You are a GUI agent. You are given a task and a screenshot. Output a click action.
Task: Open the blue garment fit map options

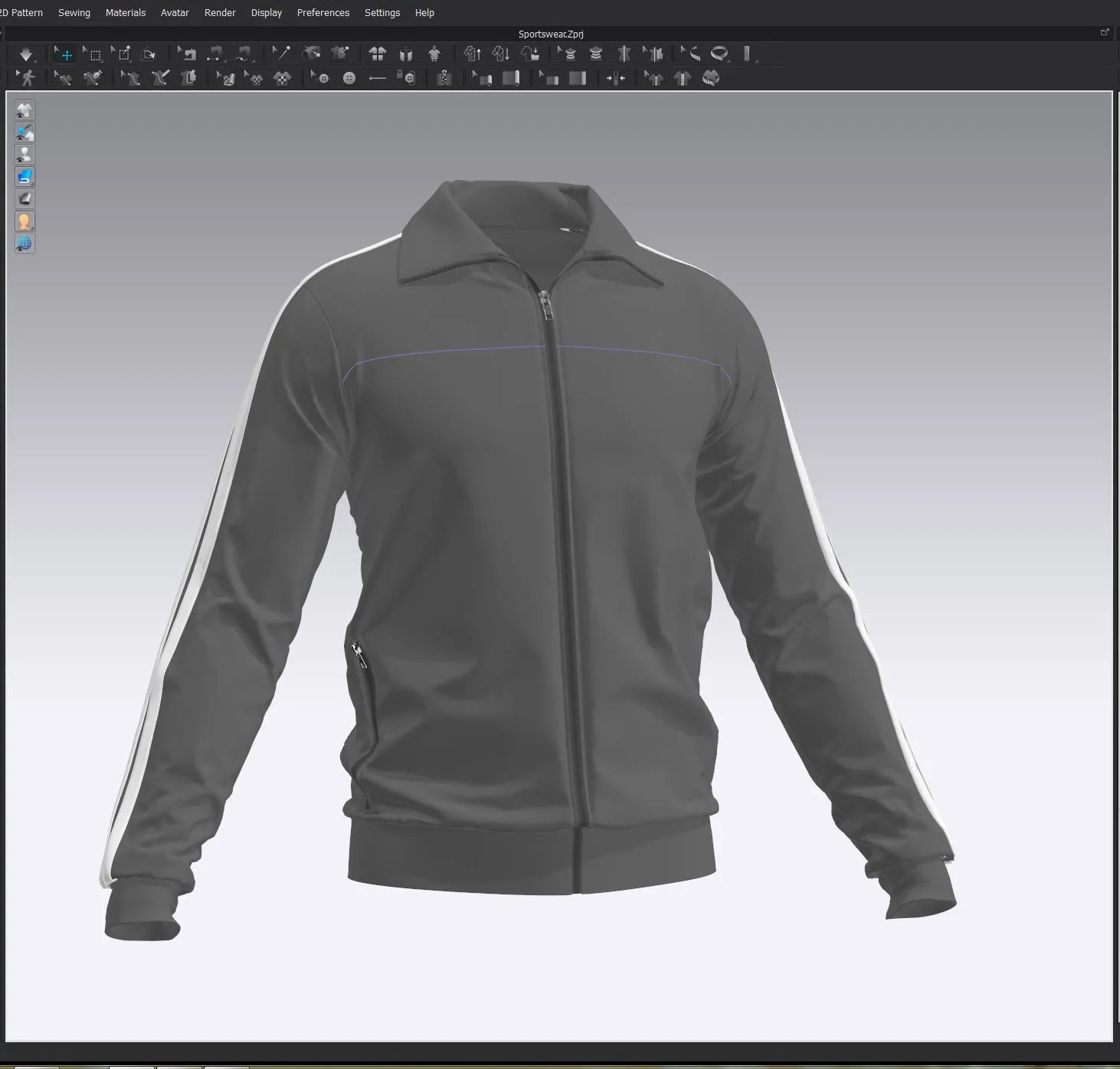tap(25, 177)
